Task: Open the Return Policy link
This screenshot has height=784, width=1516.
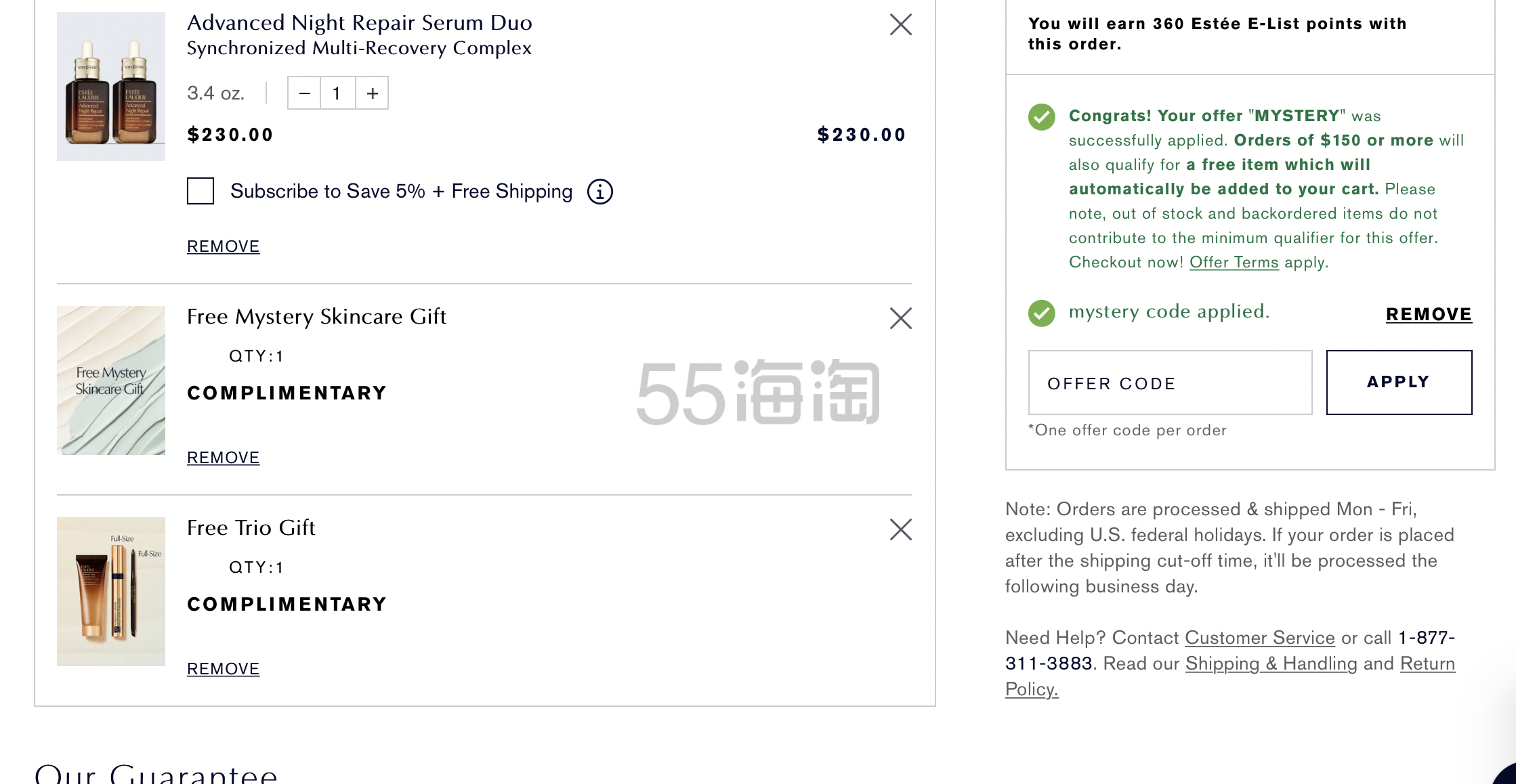Action: click(x=1427, y=664)
